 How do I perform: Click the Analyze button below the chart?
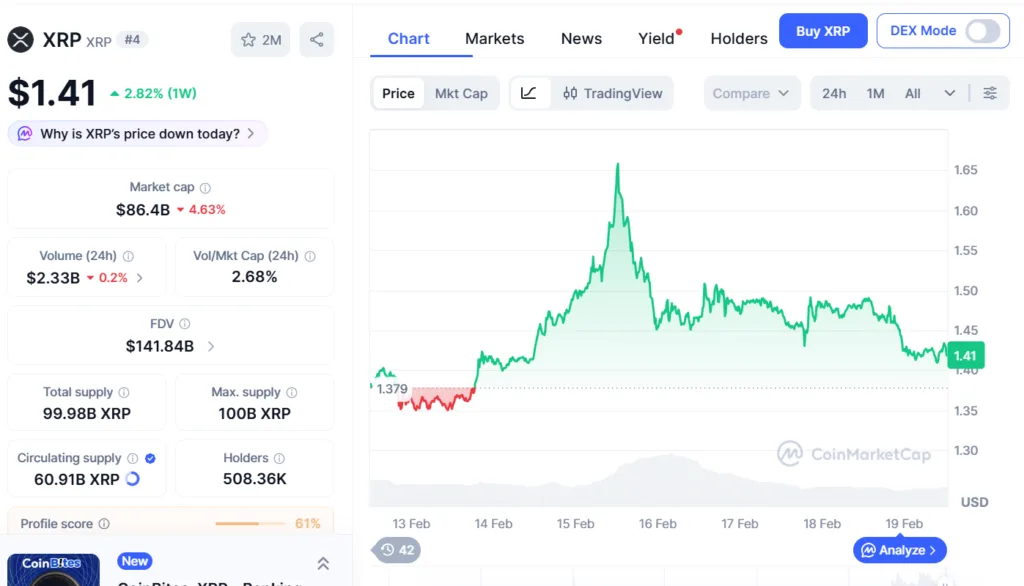(898, 550)
